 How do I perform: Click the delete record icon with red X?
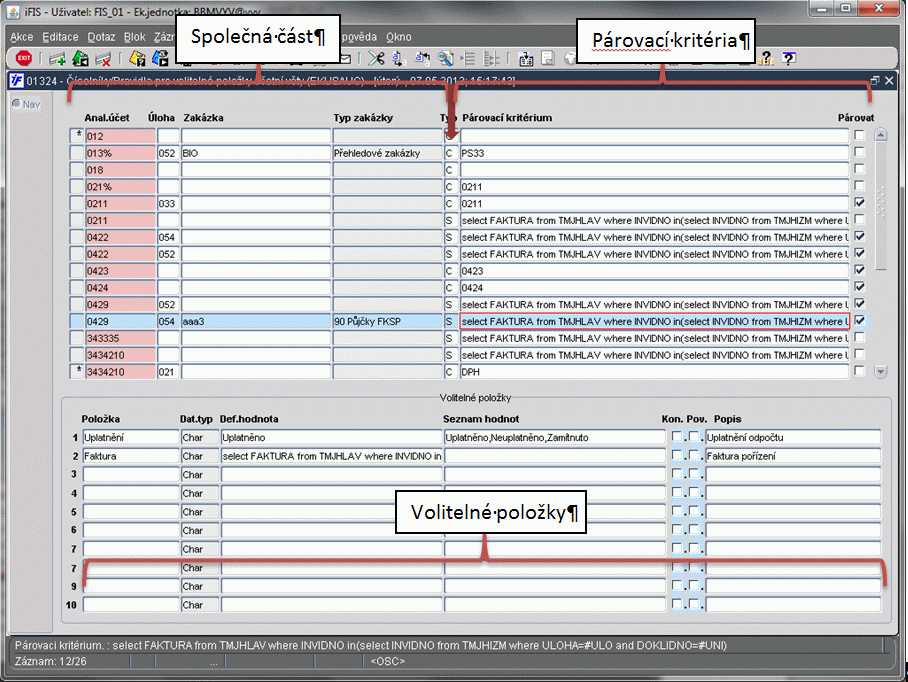(x=103, y=58)
